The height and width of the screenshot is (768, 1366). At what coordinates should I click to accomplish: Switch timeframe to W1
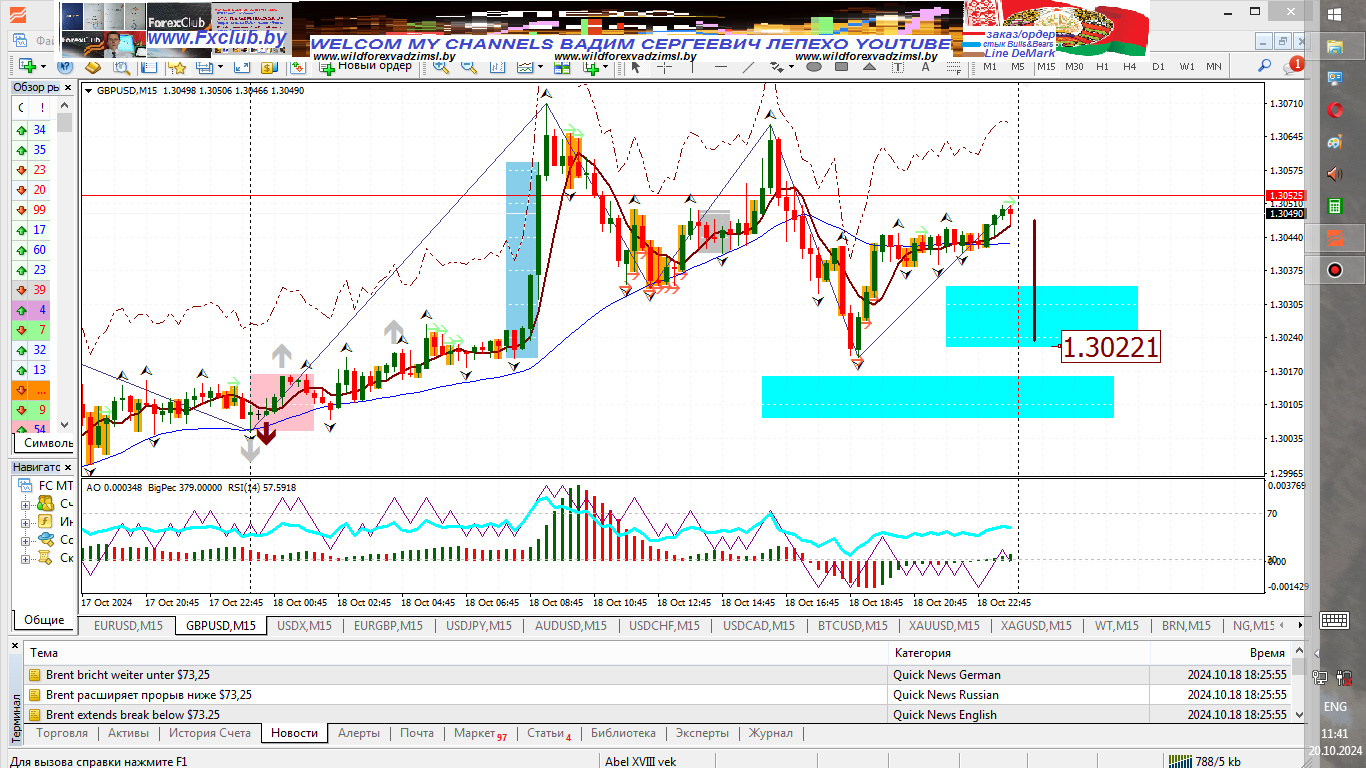point(1186,66)
